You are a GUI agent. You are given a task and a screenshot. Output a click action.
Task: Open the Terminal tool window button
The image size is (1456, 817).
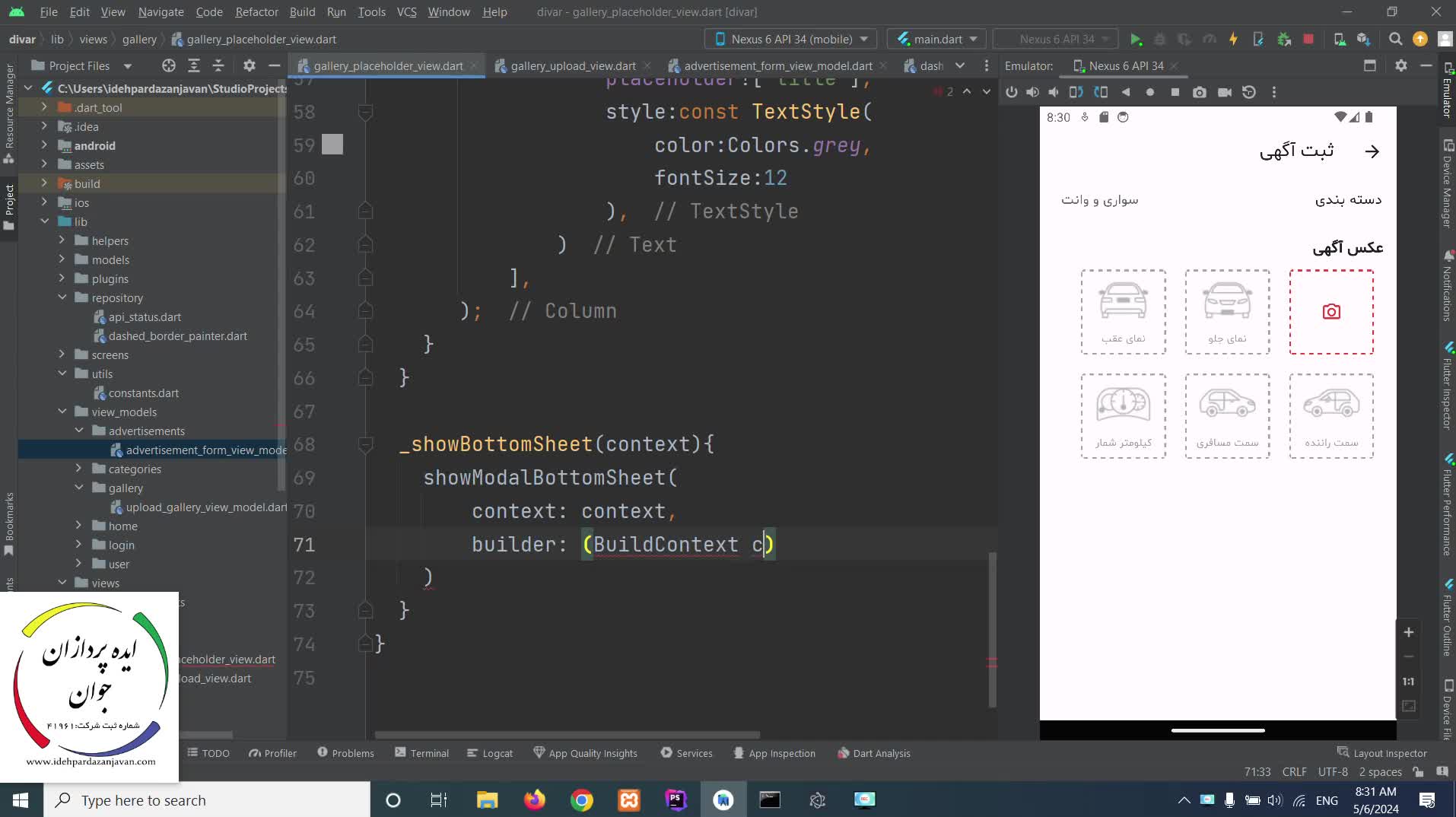422,753
